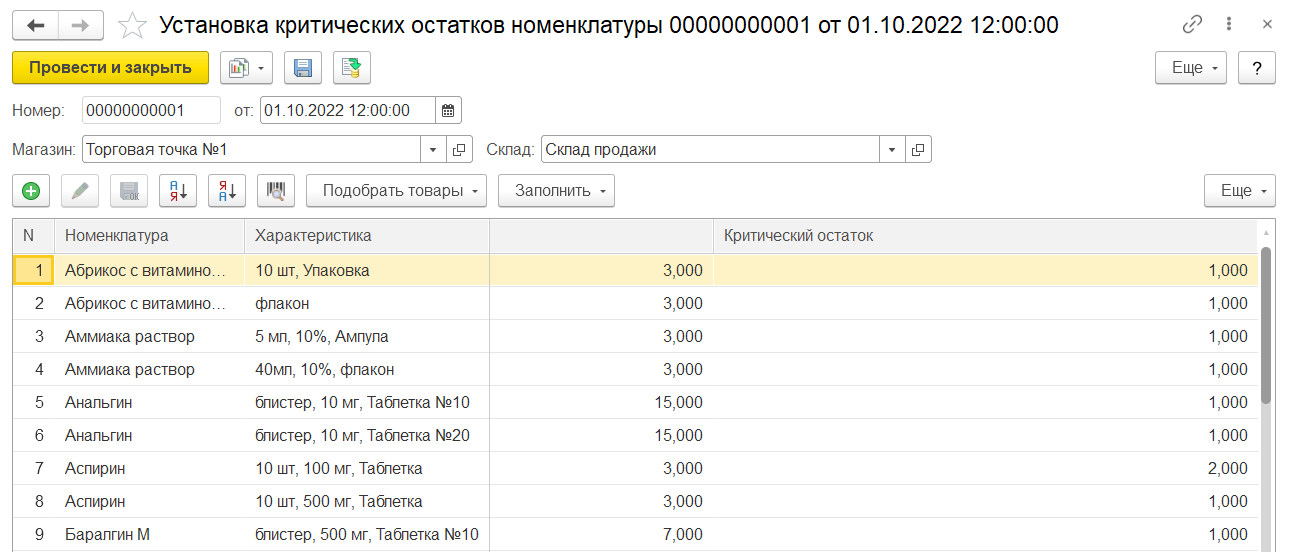Screen dimensions: 1295x552
Task: Open calendar picker for document date
Action: pyautogui.click(x=448, y=110)
